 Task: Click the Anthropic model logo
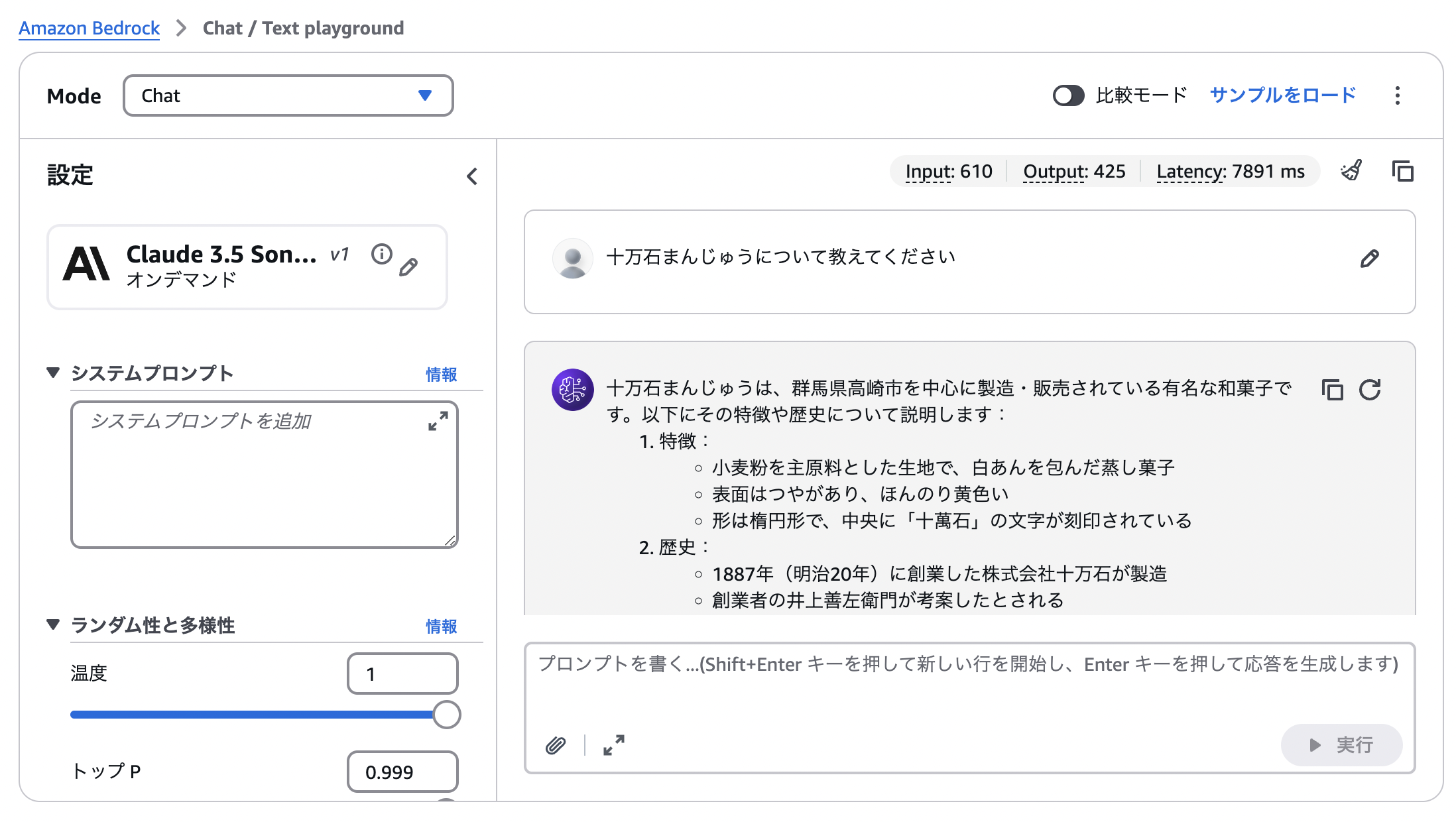pyautogui.click(x=86, y=264)
